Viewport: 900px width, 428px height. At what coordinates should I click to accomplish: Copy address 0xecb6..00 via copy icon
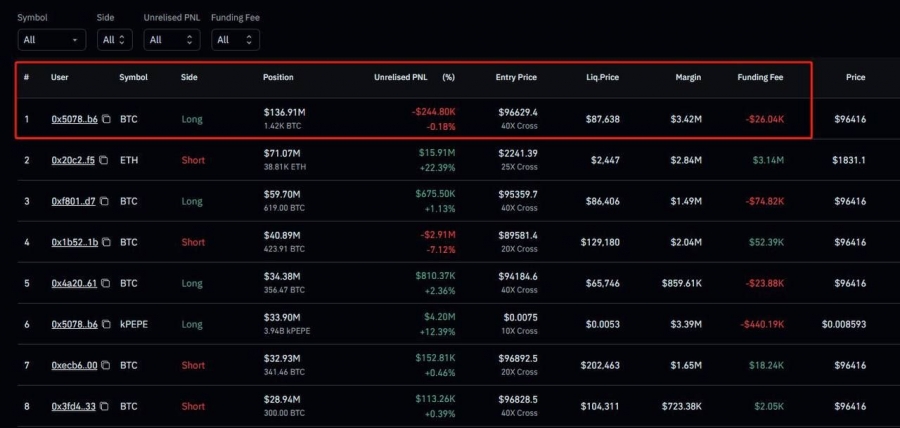coord(106,365)
